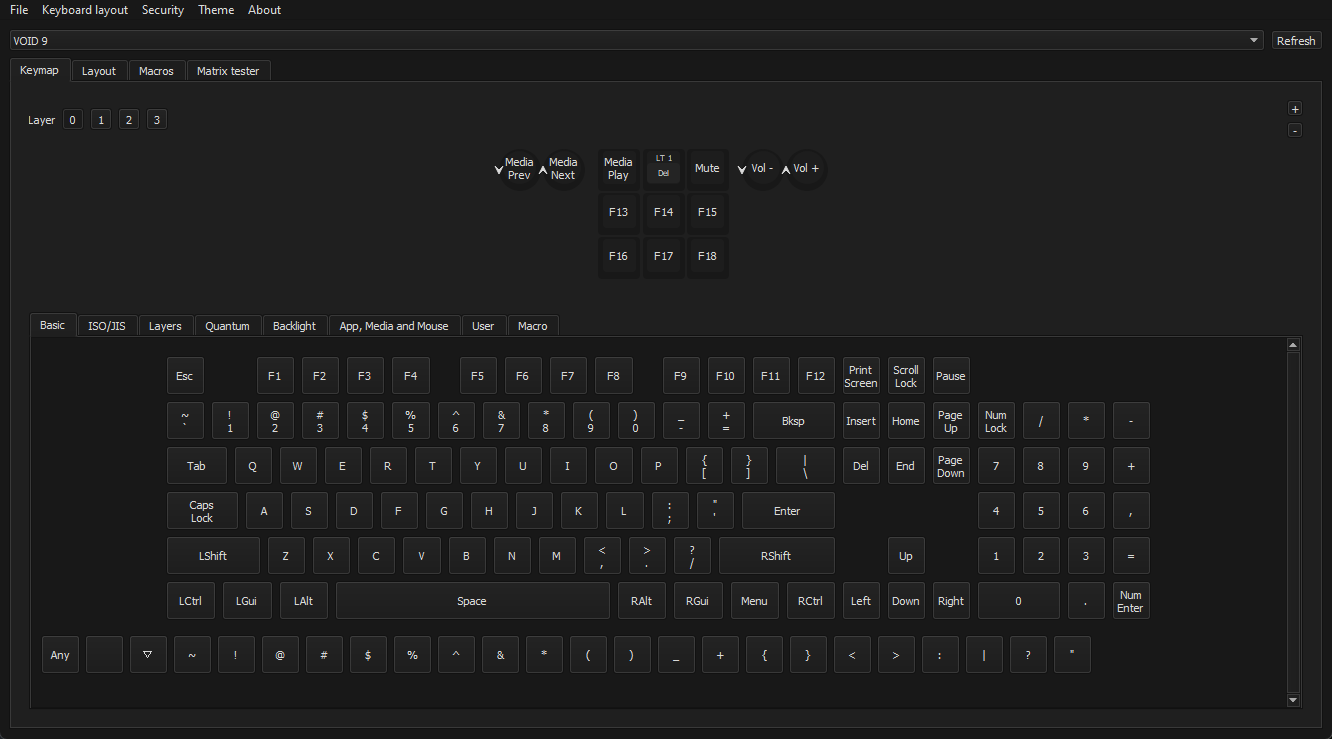Select the F14 key in keymap
The width and height of the screenshot is (1332, 739).
pos(663,213)
